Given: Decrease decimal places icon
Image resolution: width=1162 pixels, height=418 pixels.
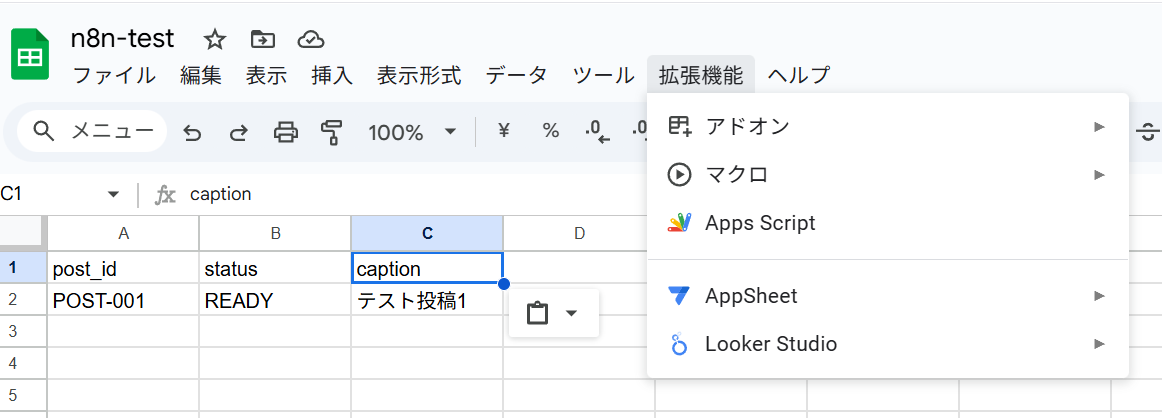Looking at the screenshot, I should coord(597,133).
